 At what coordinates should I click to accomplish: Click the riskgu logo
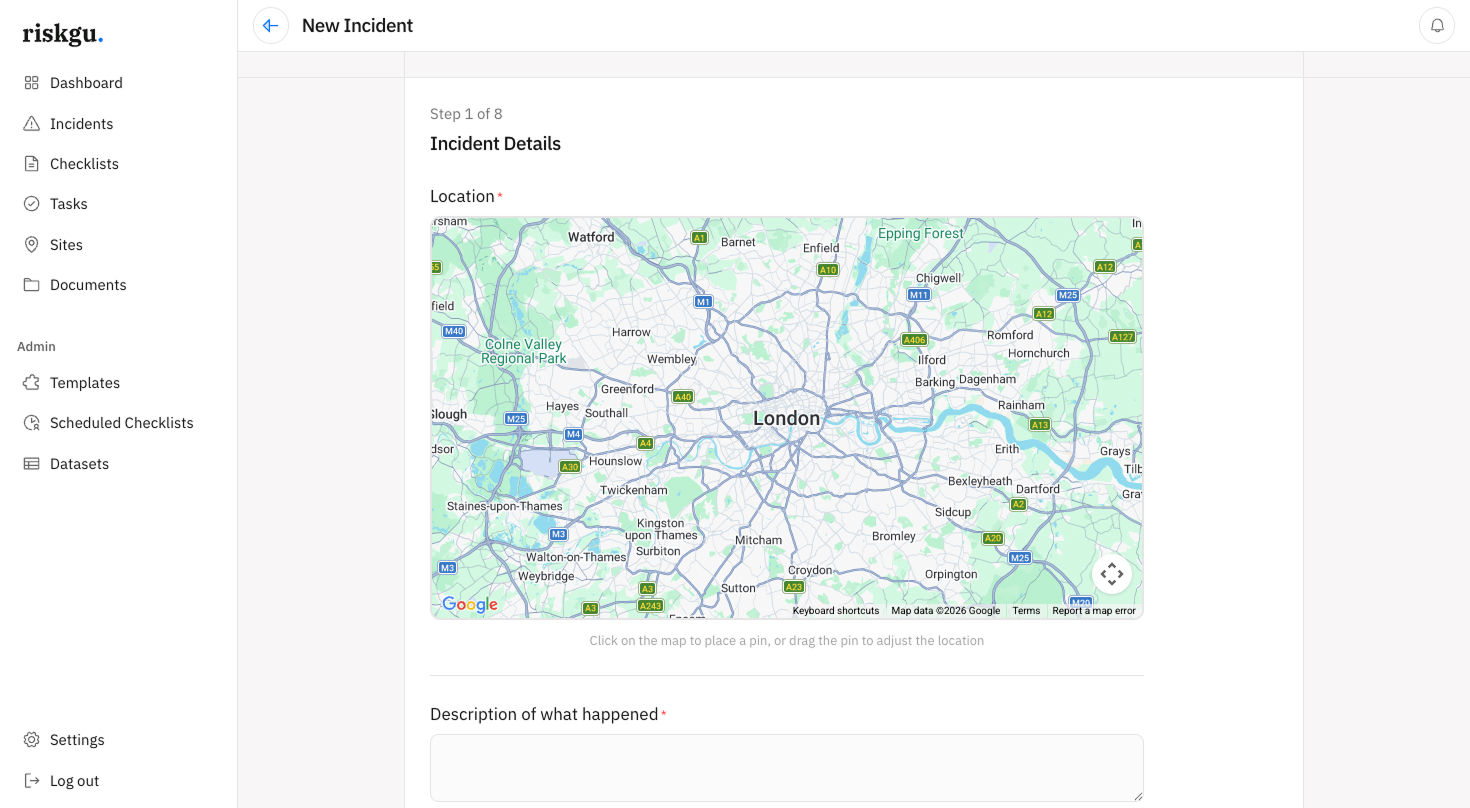point(62,34)
